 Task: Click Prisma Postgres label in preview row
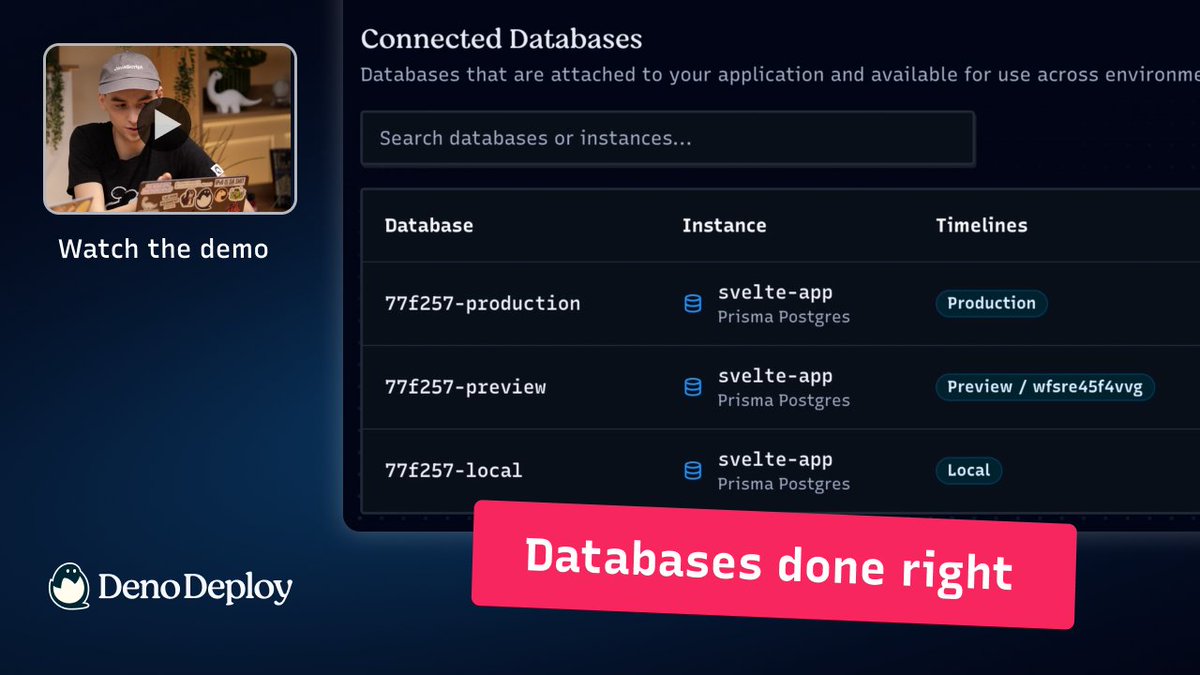784,400
